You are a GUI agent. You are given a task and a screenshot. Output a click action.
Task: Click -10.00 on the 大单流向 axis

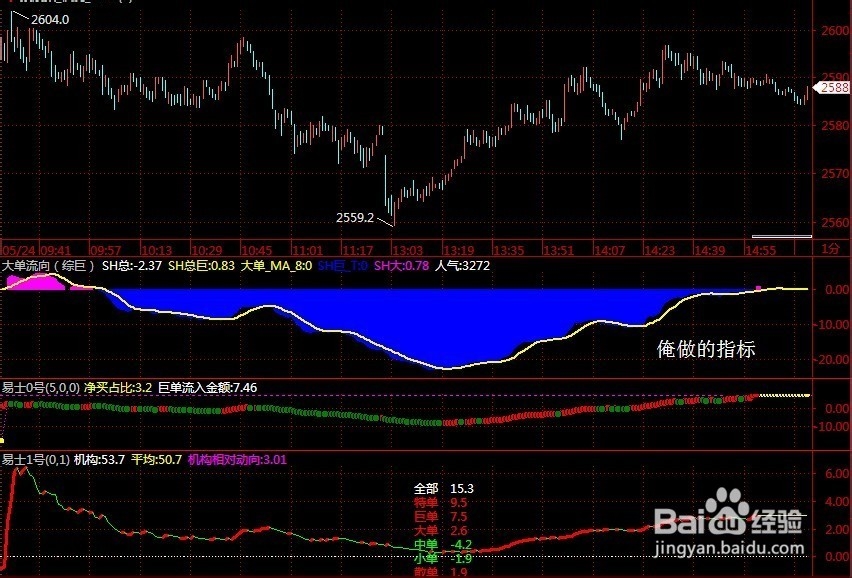(x=832, y=325)
